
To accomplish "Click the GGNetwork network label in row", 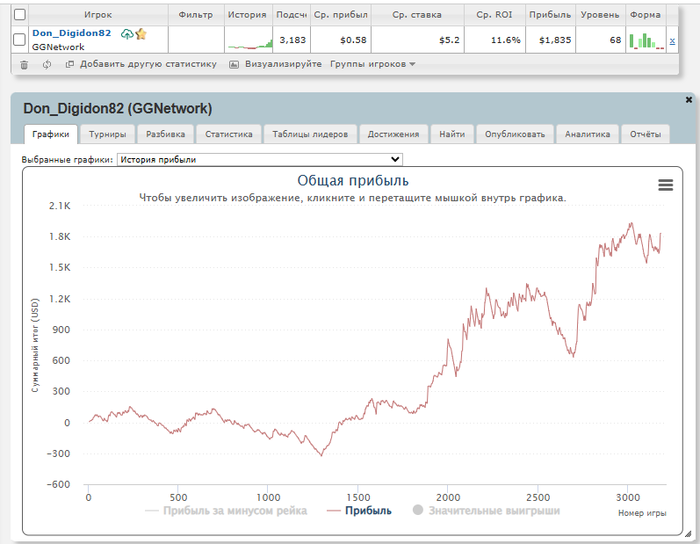I will click(58, 47).
